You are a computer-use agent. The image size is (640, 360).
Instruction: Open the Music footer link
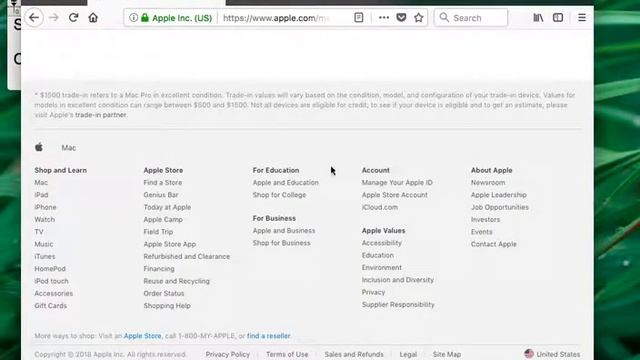(44, 244)
